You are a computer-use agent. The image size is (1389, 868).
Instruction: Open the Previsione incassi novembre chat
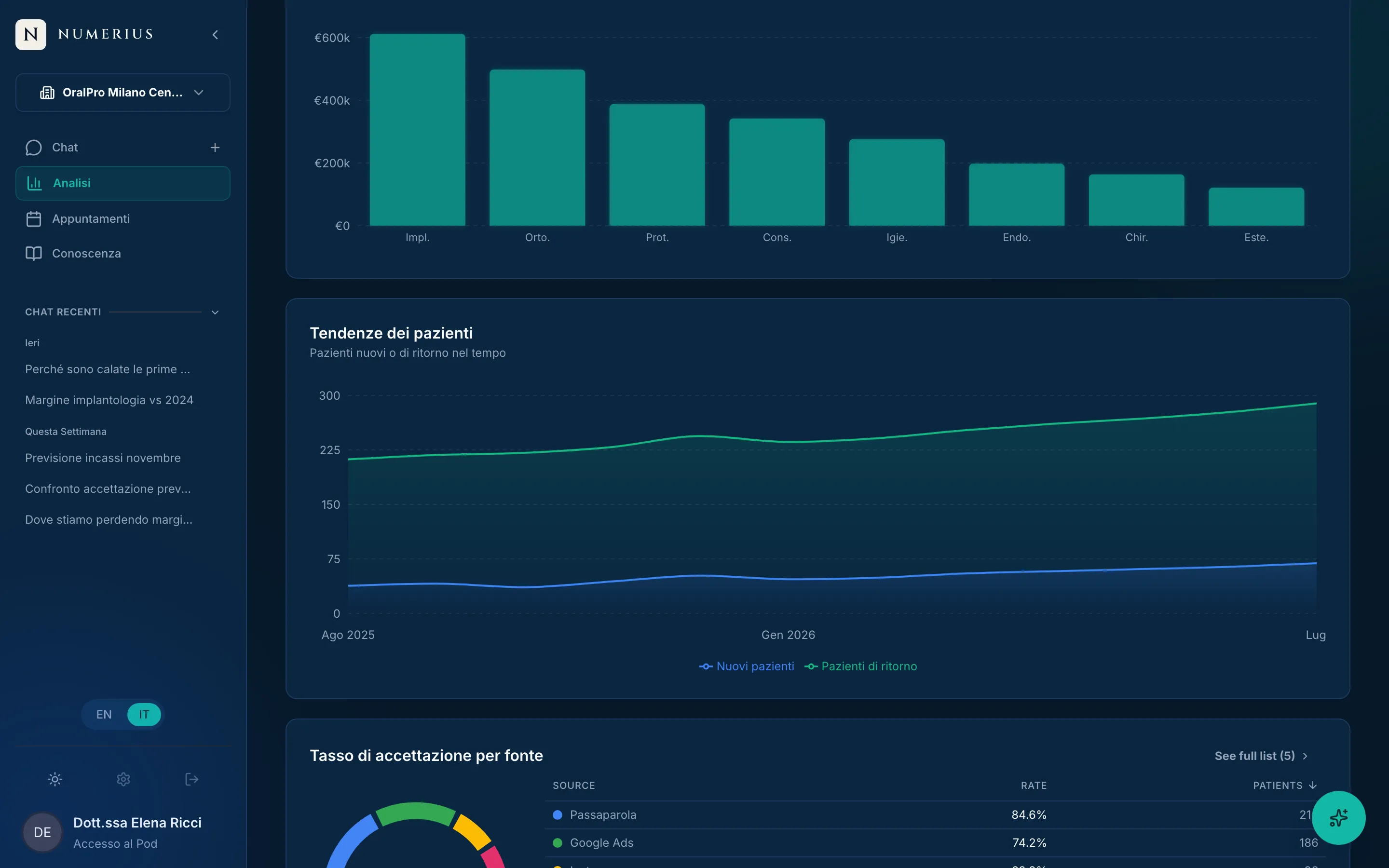pyautogui.click(x=103, y=458)
